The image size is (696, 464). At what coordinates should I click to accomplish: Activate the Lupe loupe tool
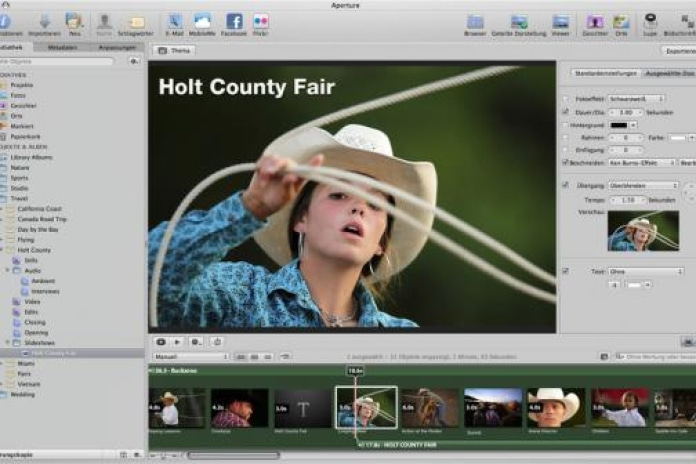(x=650, y=21)
